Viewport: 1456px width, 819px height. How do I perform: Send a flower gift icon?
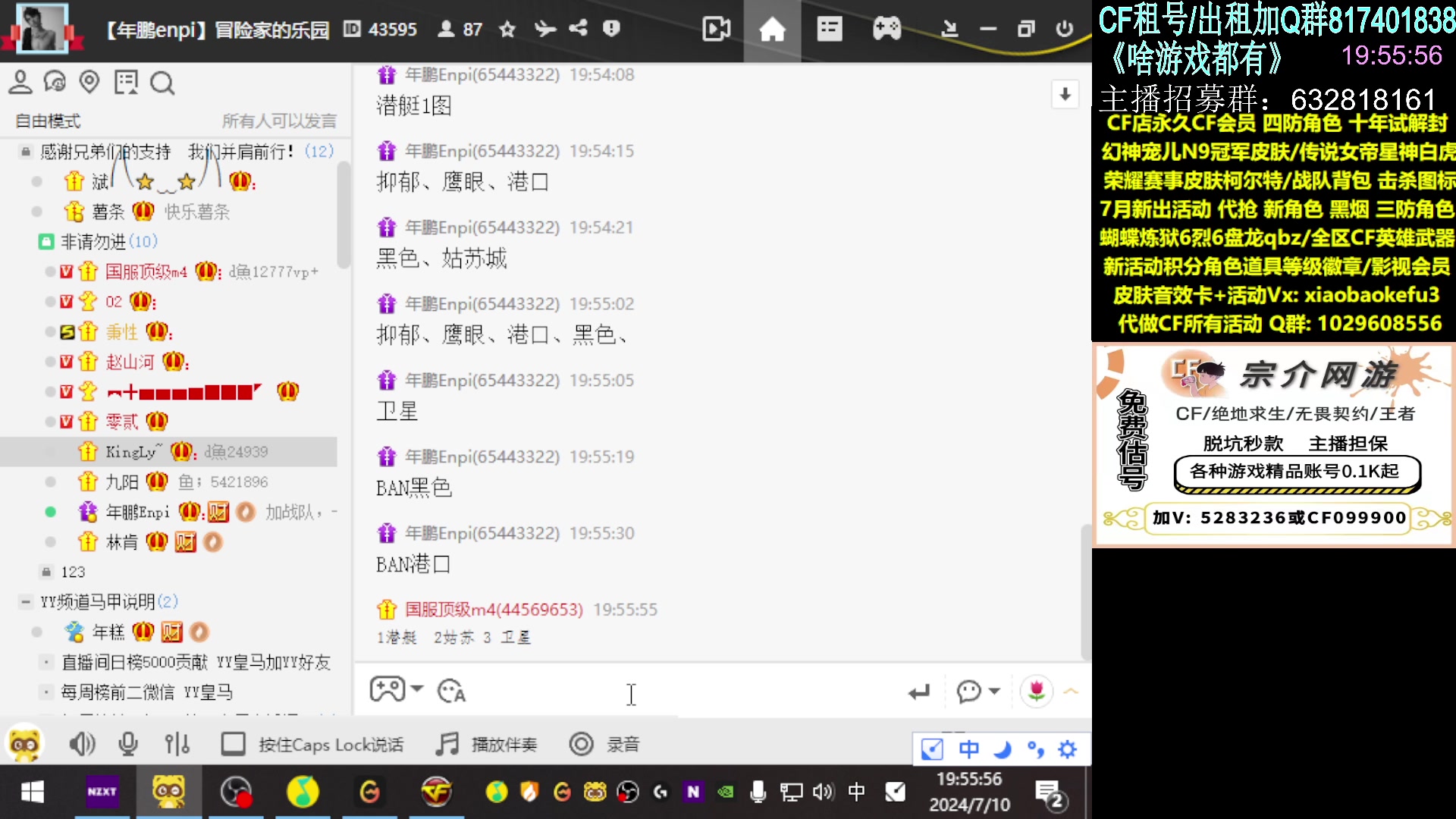1036,691
